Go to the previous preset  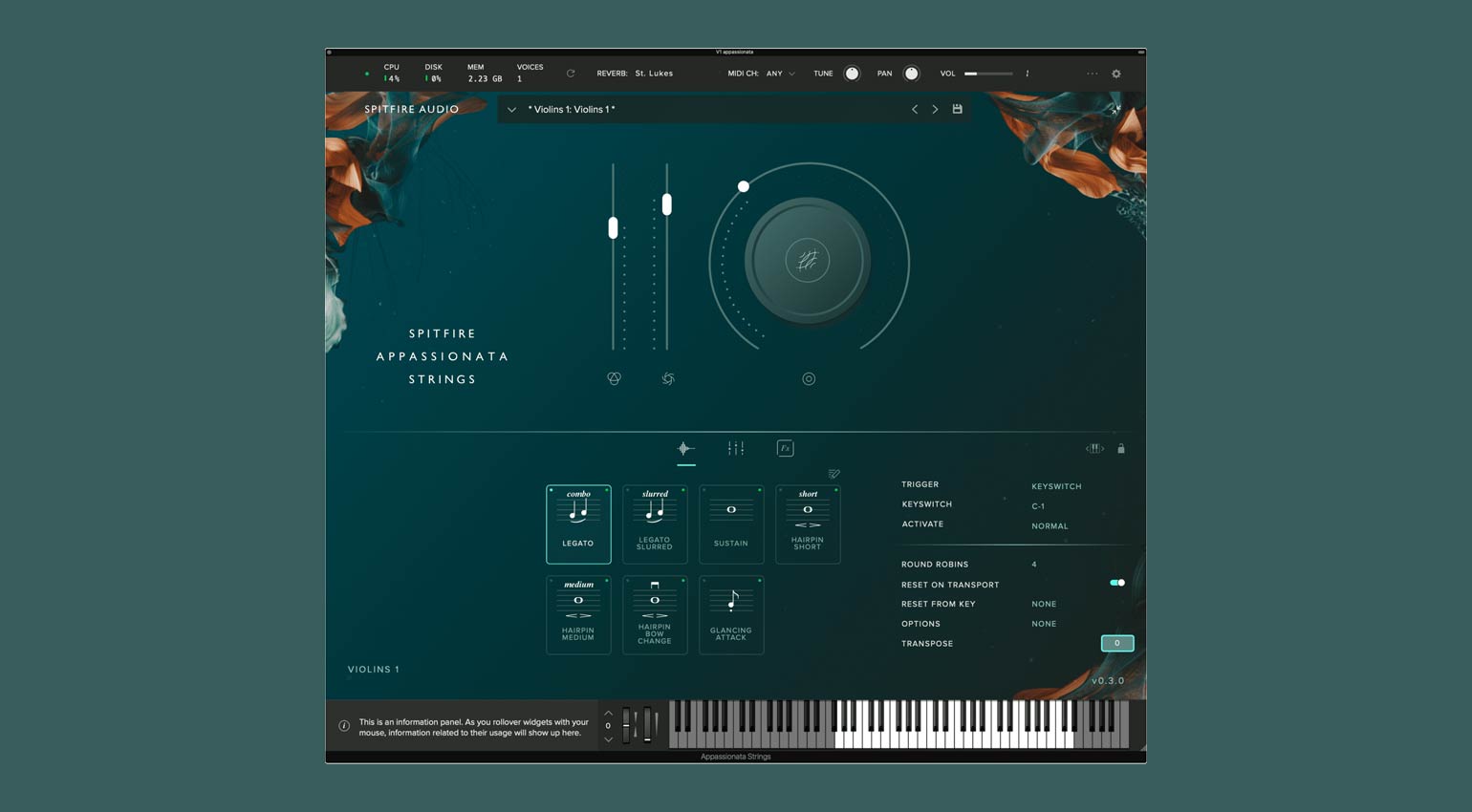(x=915, y=109)
